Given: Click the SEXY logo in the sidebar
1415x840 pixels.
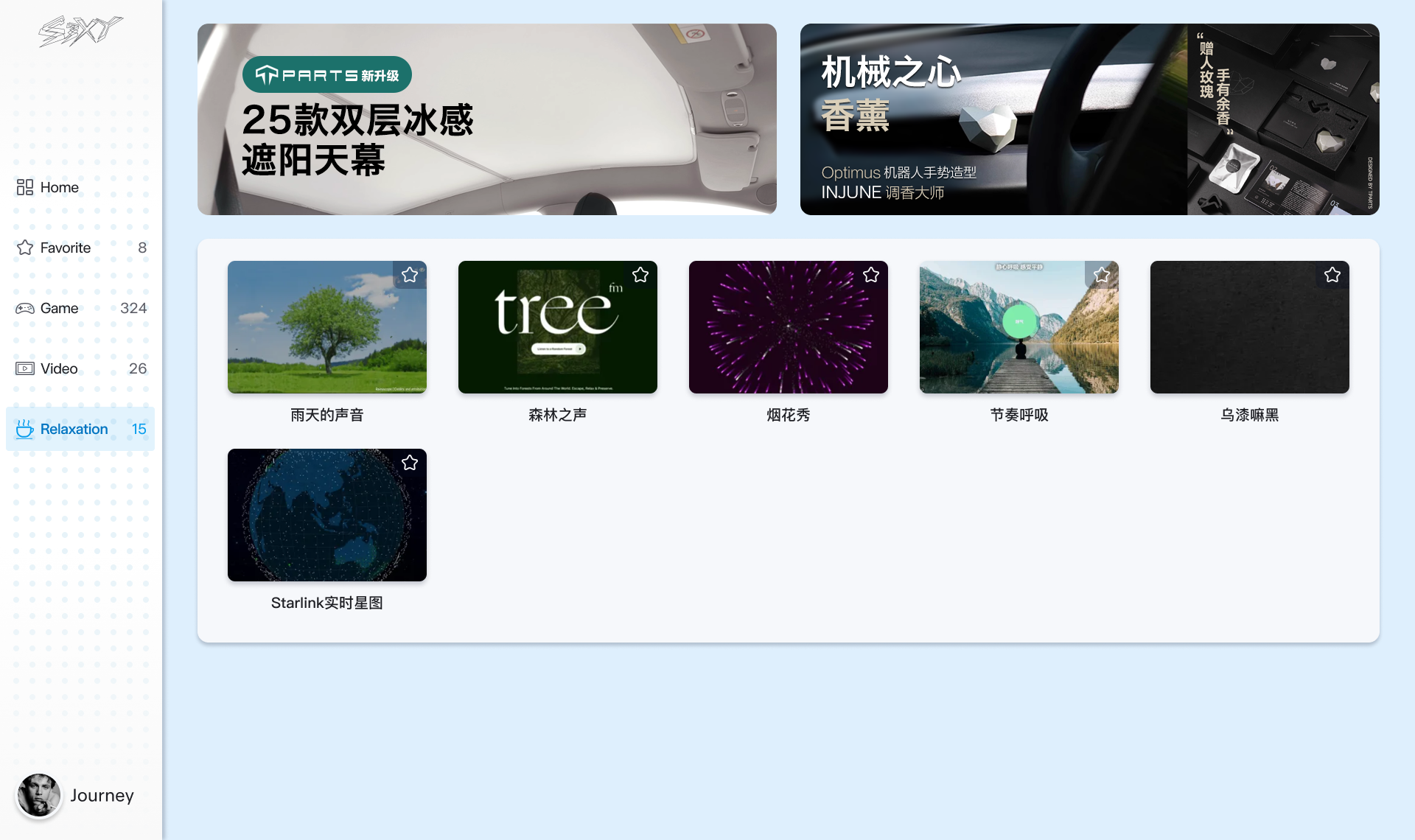Looking at the screenshot, I should (x=80, y=32).
